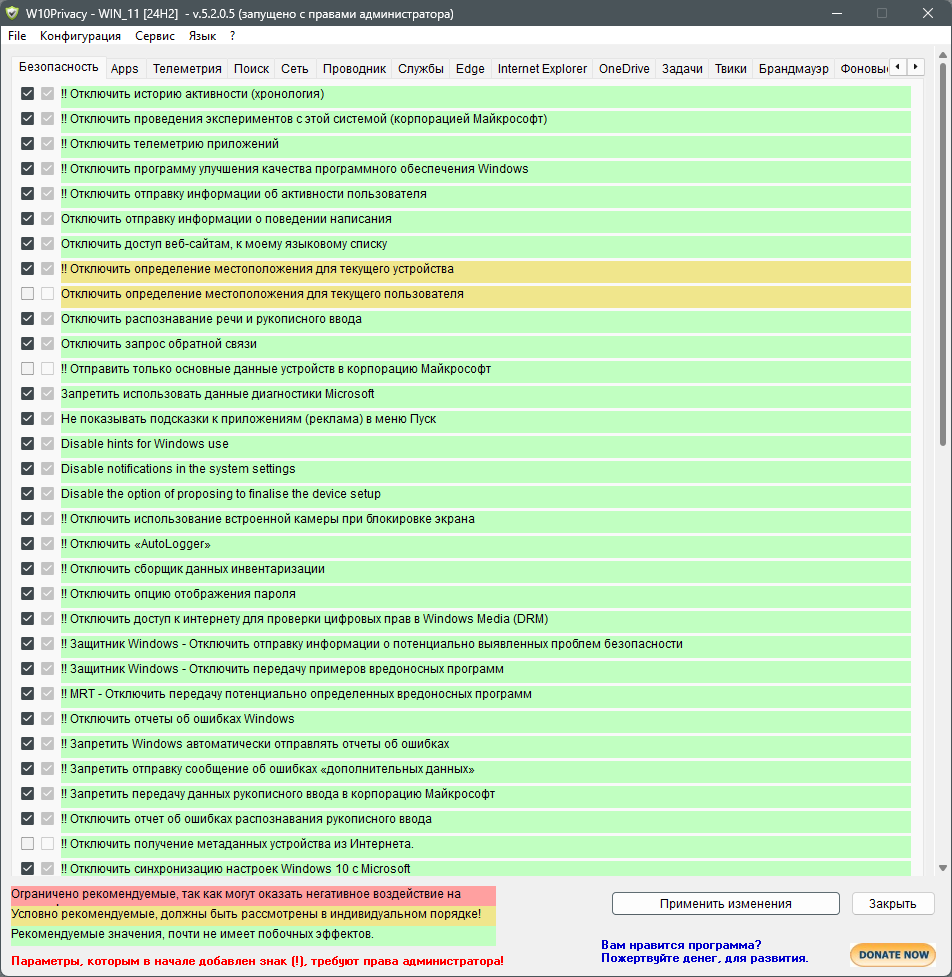Open the Internet Explorer tab
Image resolution: width=952 pixels, height=977 pixels.
pyautogui.click(x=542, y=69)
